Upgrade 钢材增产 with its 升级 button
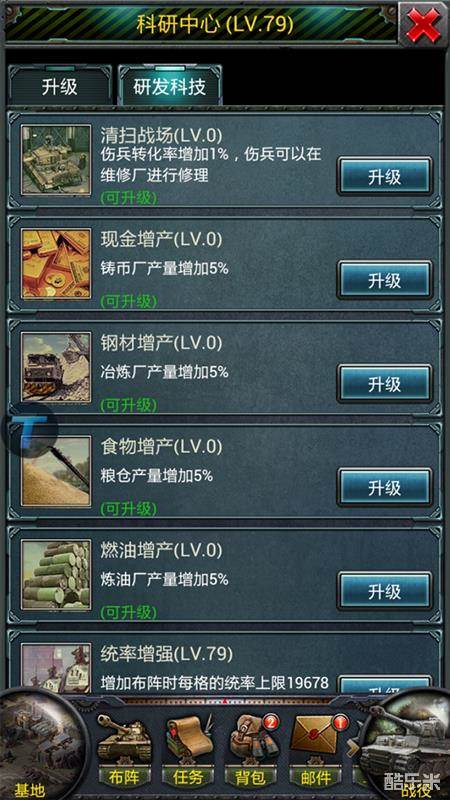The image size is (450, 800). click(x=385, y=384)
